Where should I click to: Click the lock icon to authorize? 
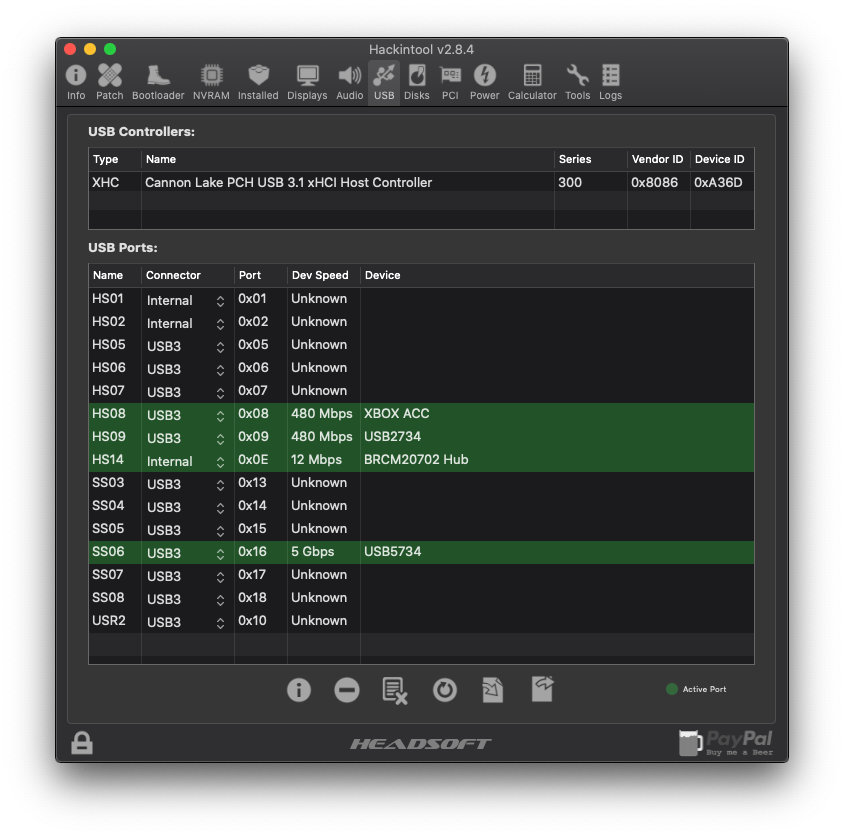pos(82,743)
